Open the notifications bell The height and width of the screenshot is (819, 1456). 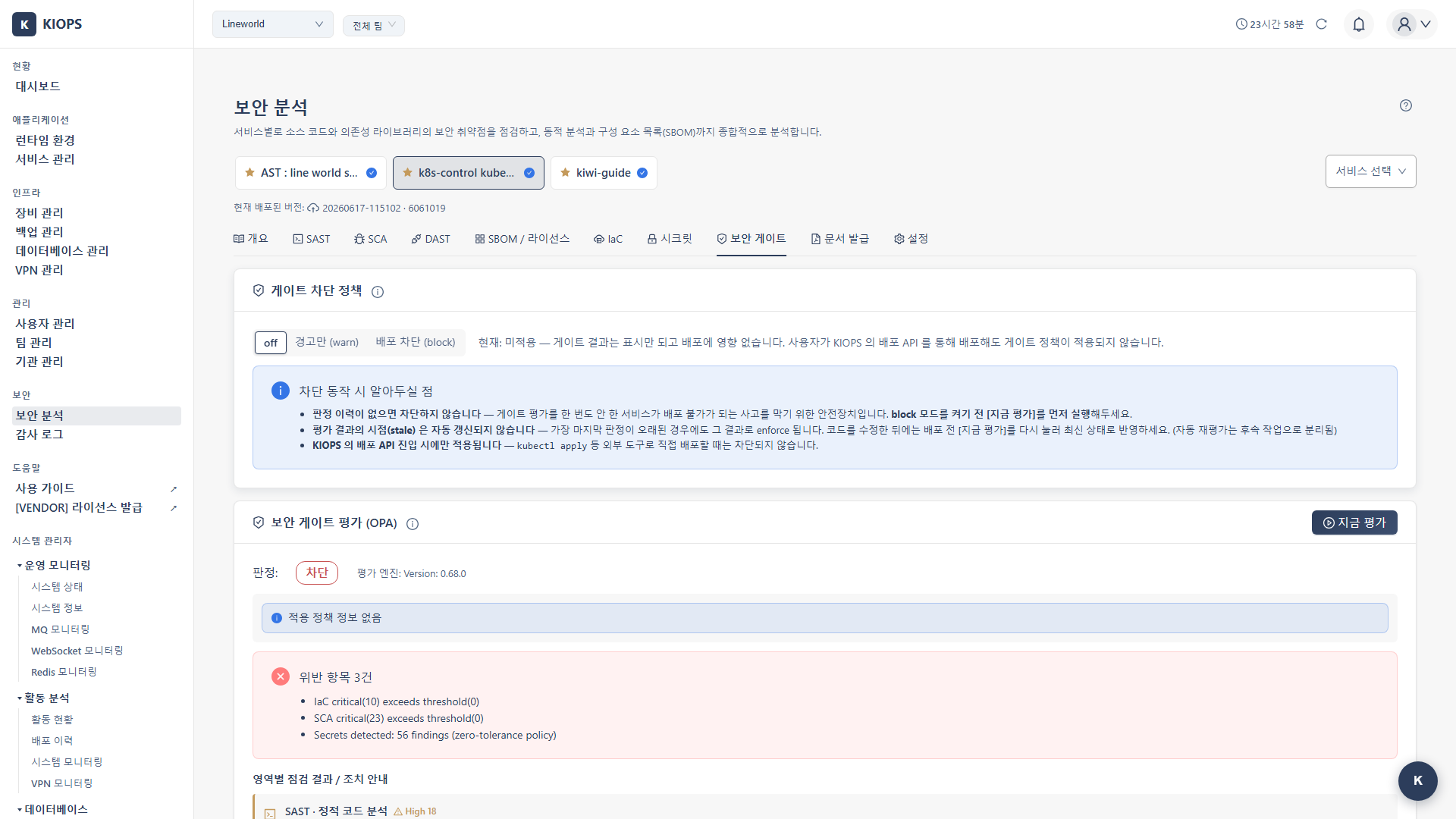[1359, 24]
